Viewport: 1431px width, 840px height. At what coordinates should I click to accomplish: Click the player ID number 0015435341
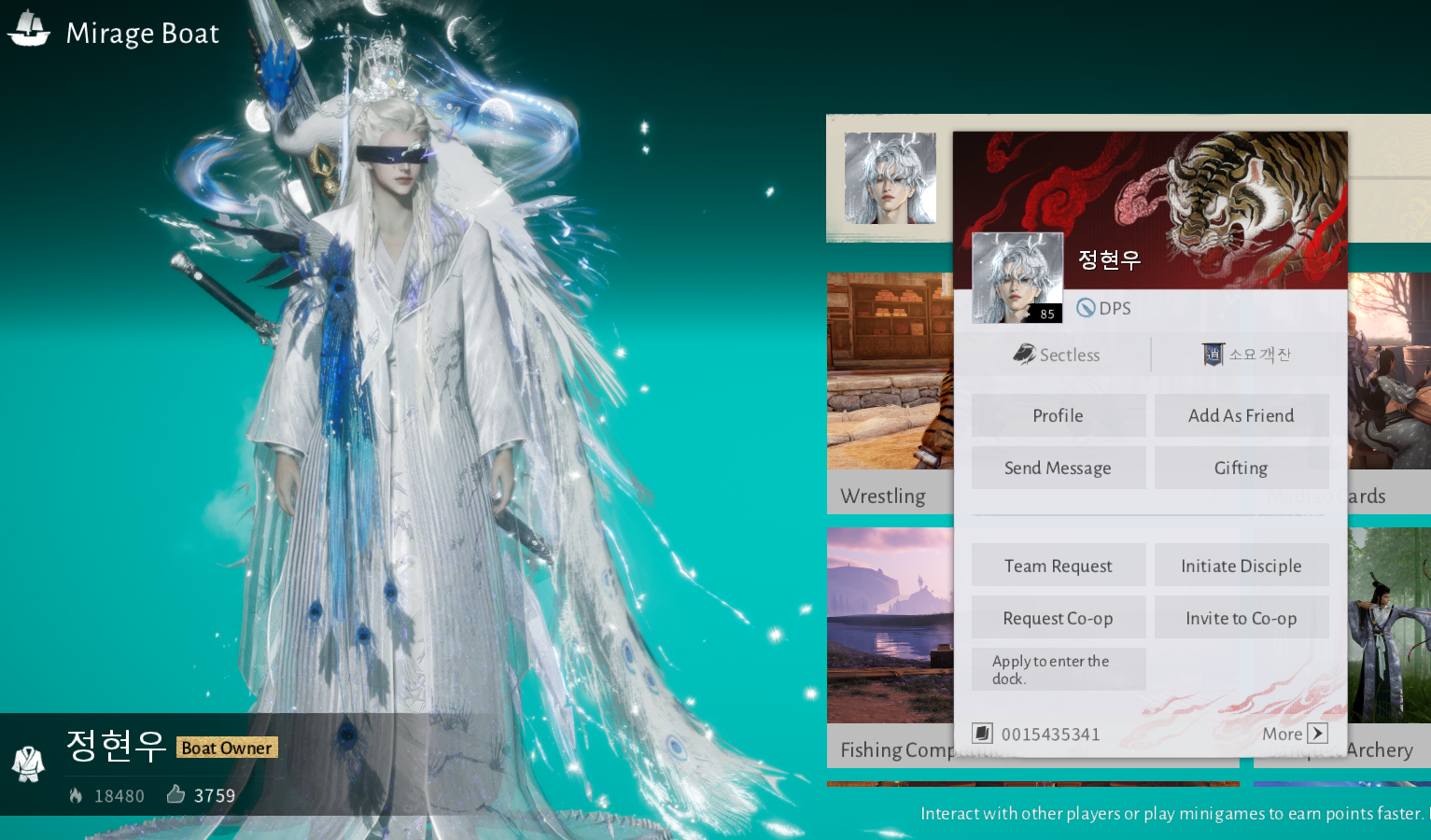coord(1051,735)
